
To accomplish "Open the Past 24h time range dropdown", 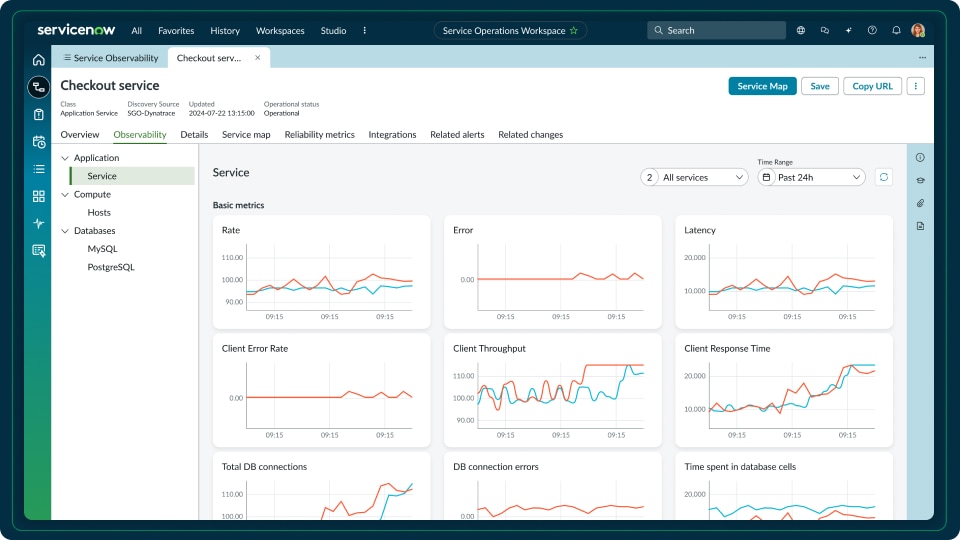I will [811, 178].
